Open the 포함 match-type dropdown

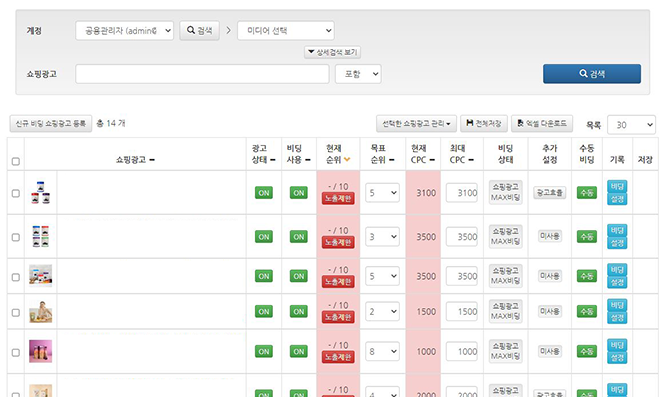(358, 74)
